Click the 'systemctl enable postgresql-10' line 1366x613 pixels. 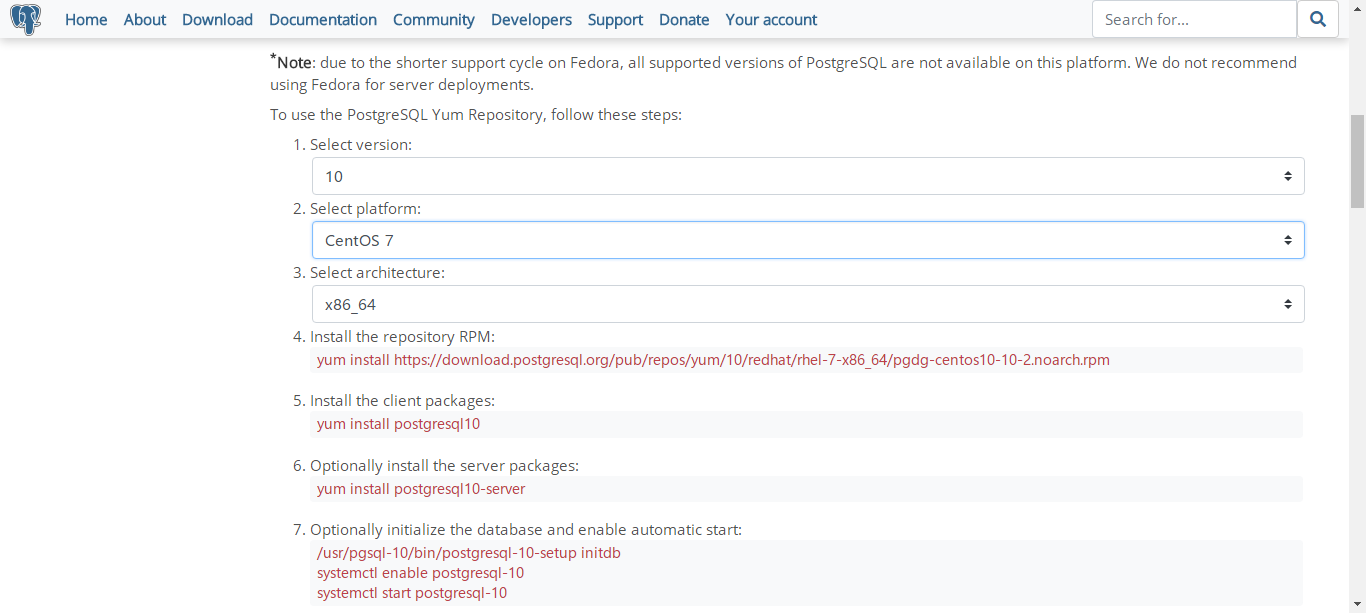pyautogui.click(x=420, y=573)
